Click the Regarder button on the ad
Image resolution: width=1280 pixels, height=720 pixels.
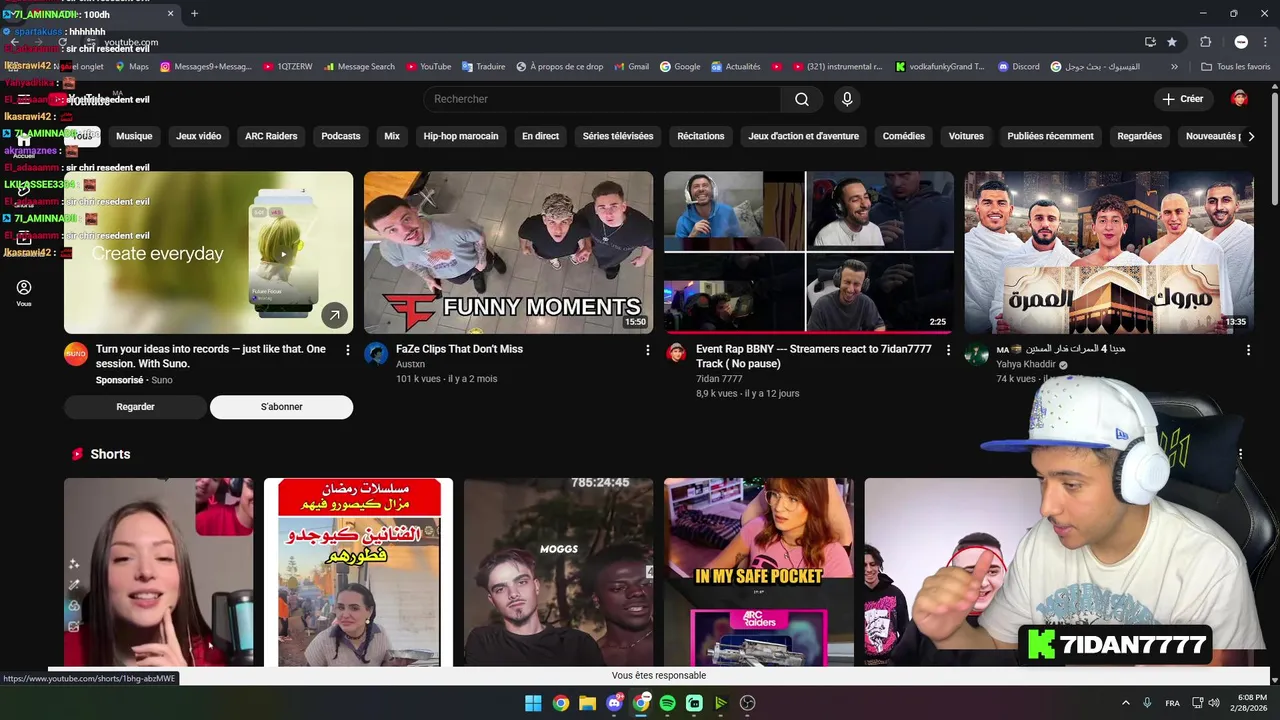click(x=135, y=407)
